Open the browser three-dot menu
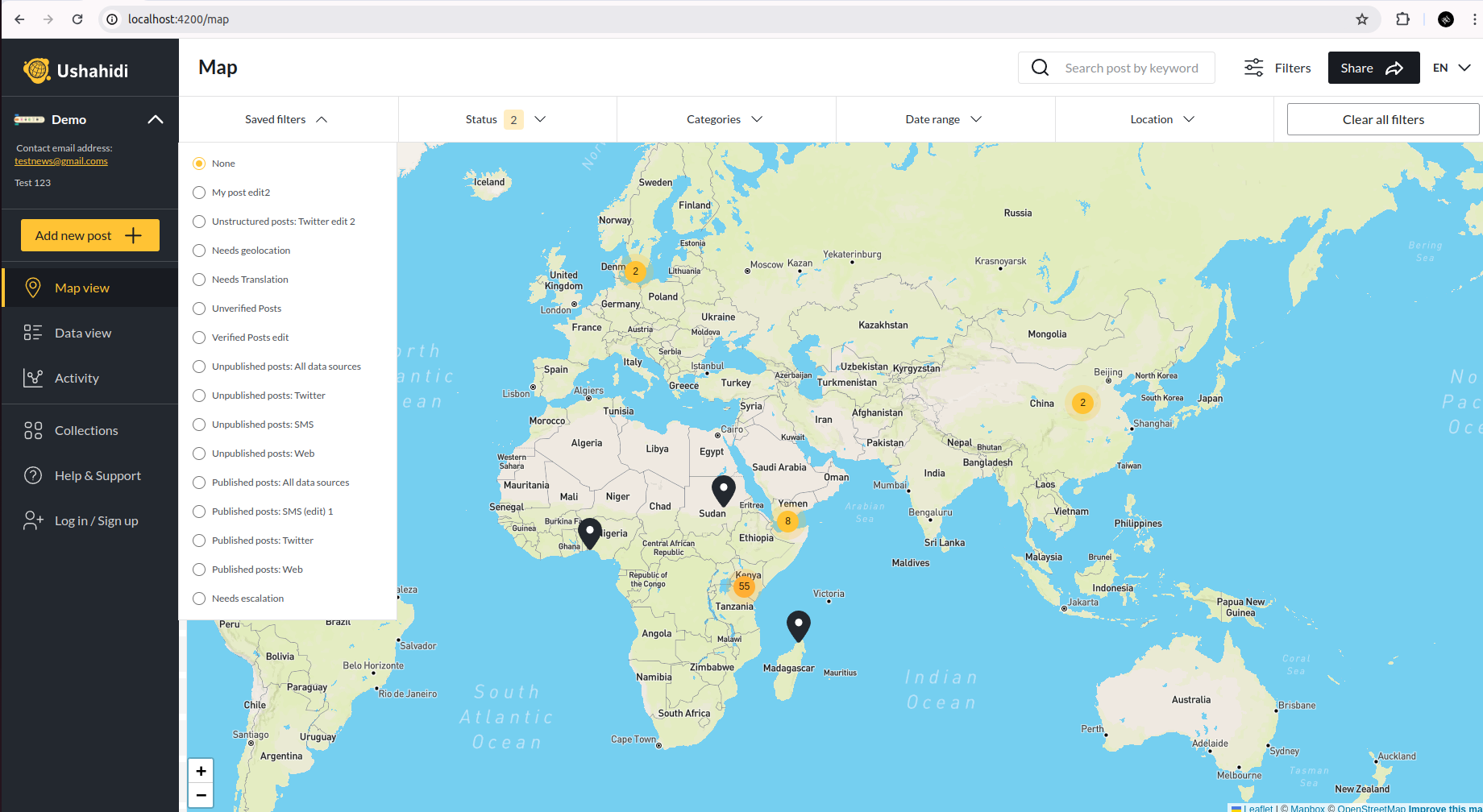This screenshot has height=812, width=1483. click(1474, 19)
